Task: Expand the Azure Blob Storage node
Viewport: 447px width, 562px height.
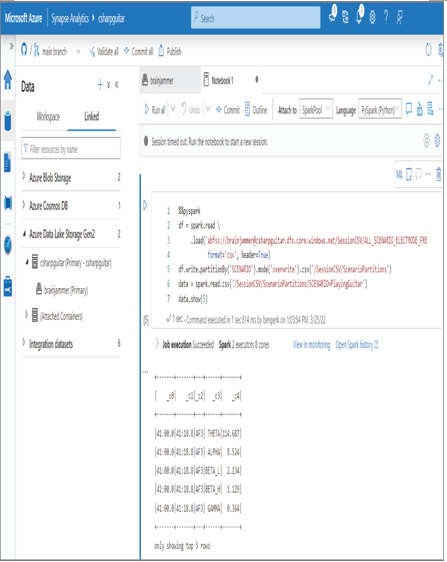Action: click(24, 176)
